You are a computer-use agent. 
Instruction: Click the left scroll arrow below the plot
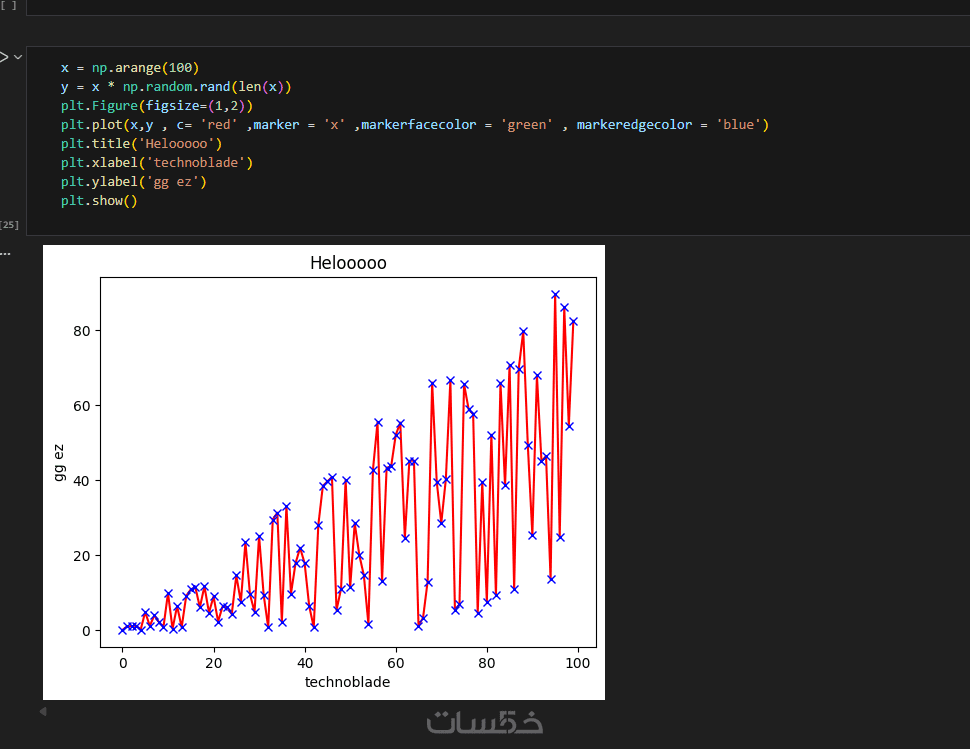[42, 711]
